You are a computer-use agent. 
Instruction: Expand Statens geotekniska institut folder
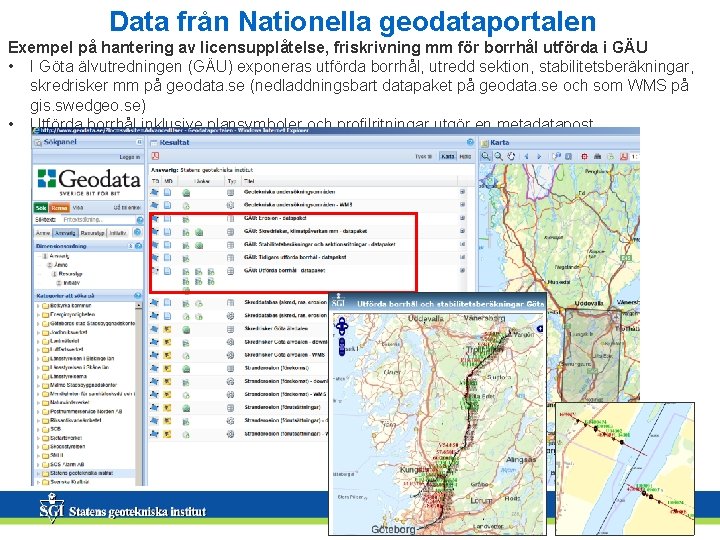coord(38,473)
